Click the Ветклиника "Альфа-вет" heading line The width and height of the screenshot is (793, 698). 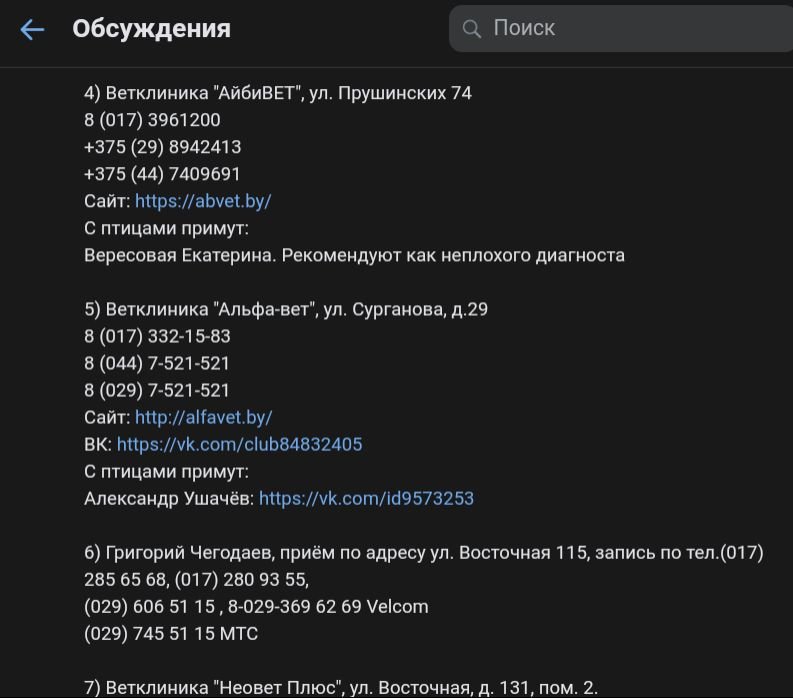point(285,309)
